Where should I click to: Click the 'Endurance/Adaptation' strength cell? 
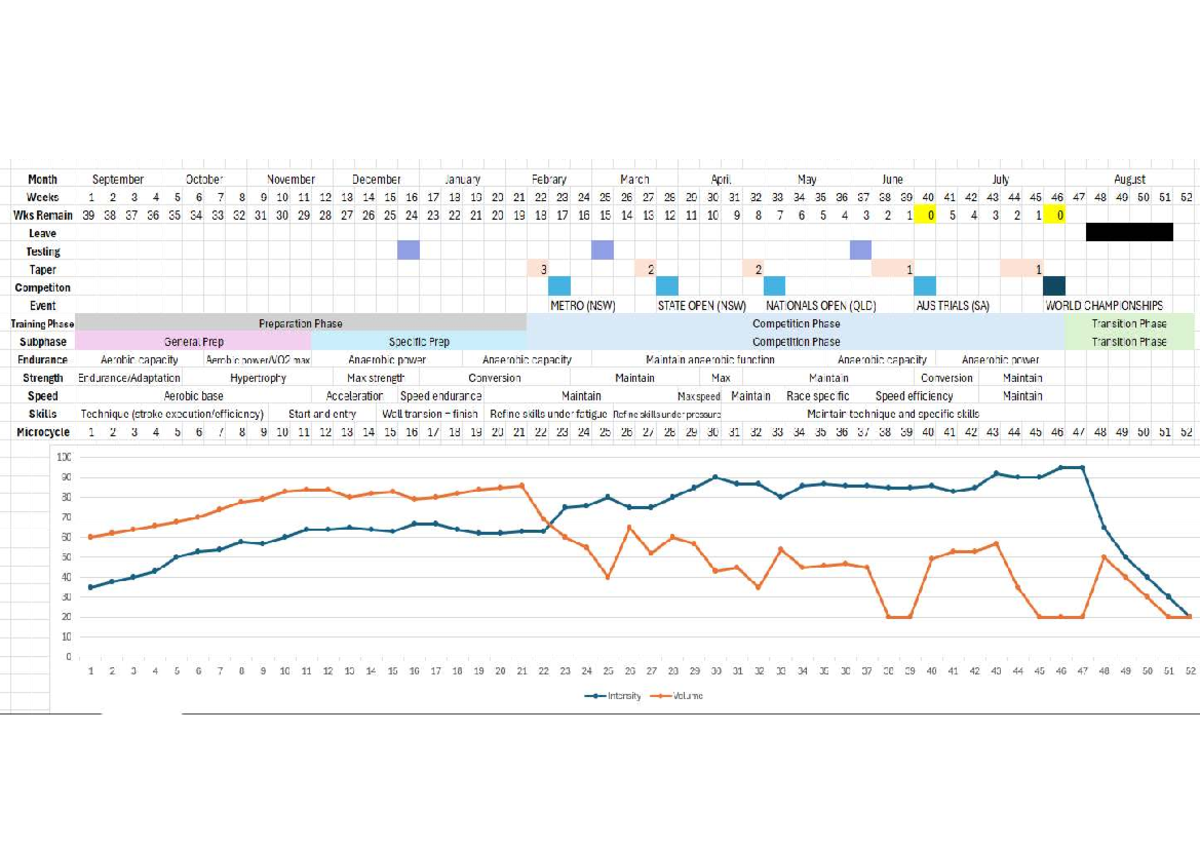[x=129, y=377]
